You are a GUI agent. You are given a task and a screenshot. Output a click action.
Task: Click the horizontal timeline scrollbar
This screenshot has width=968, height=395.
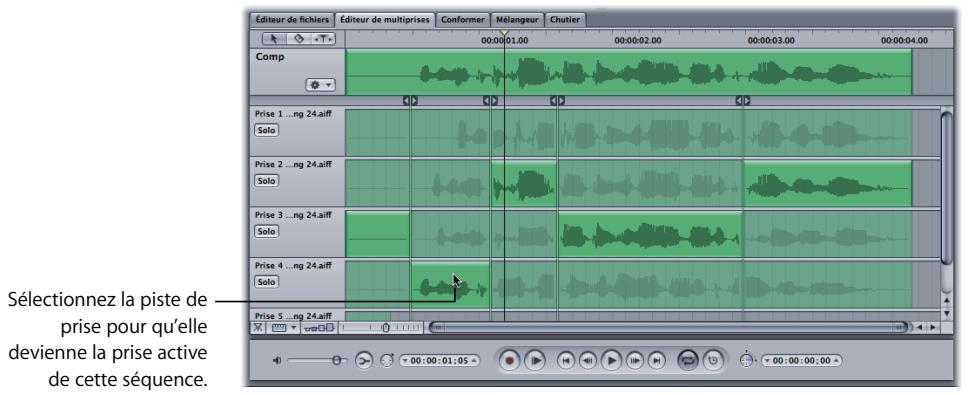pos(670,328)
